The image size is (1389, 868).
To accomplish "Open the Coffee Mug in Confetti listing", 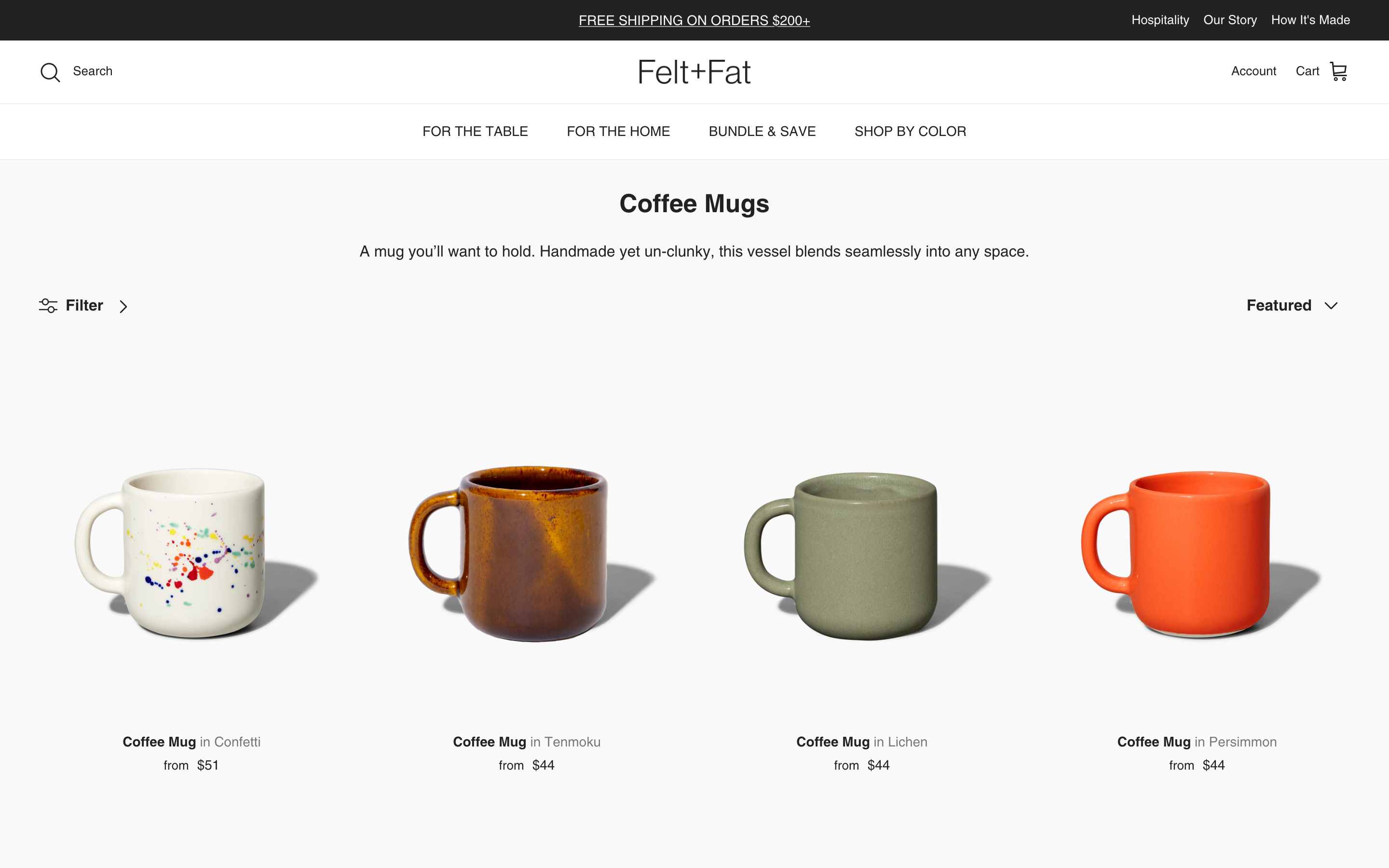I will (191, 741).
